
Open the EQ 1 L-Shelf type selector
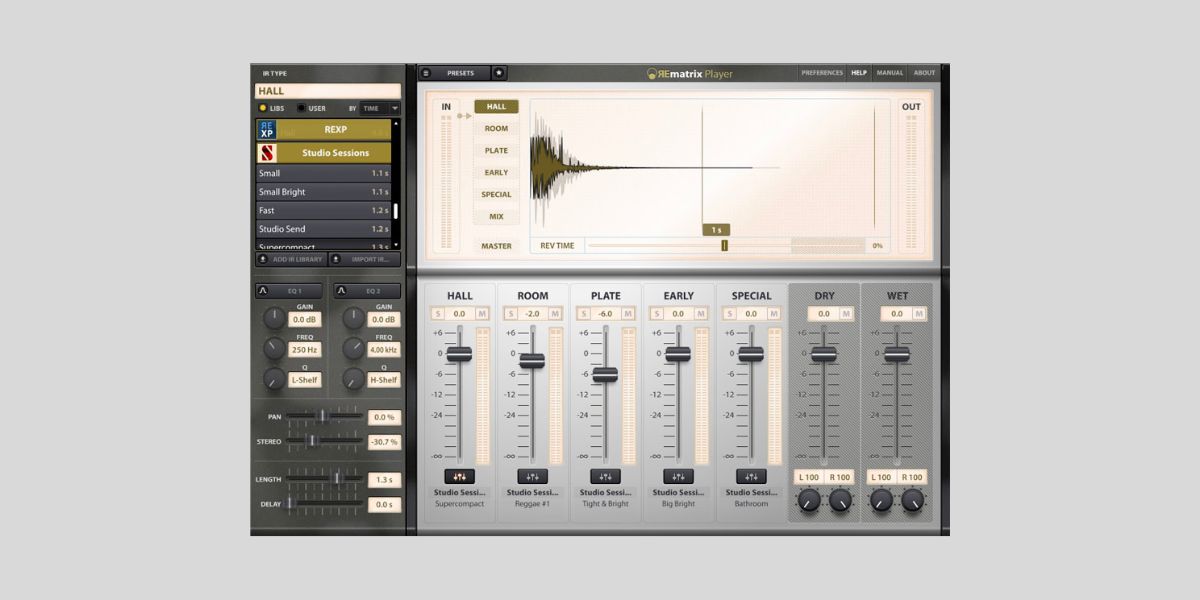[x=305, y=380]
